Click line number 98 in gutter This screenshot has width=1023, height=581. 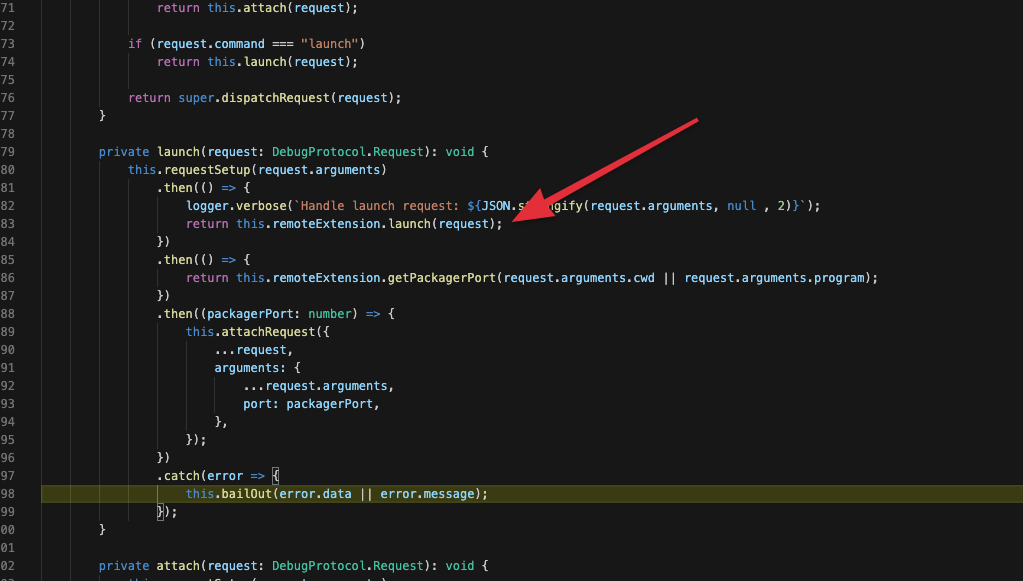click(8, 494)
